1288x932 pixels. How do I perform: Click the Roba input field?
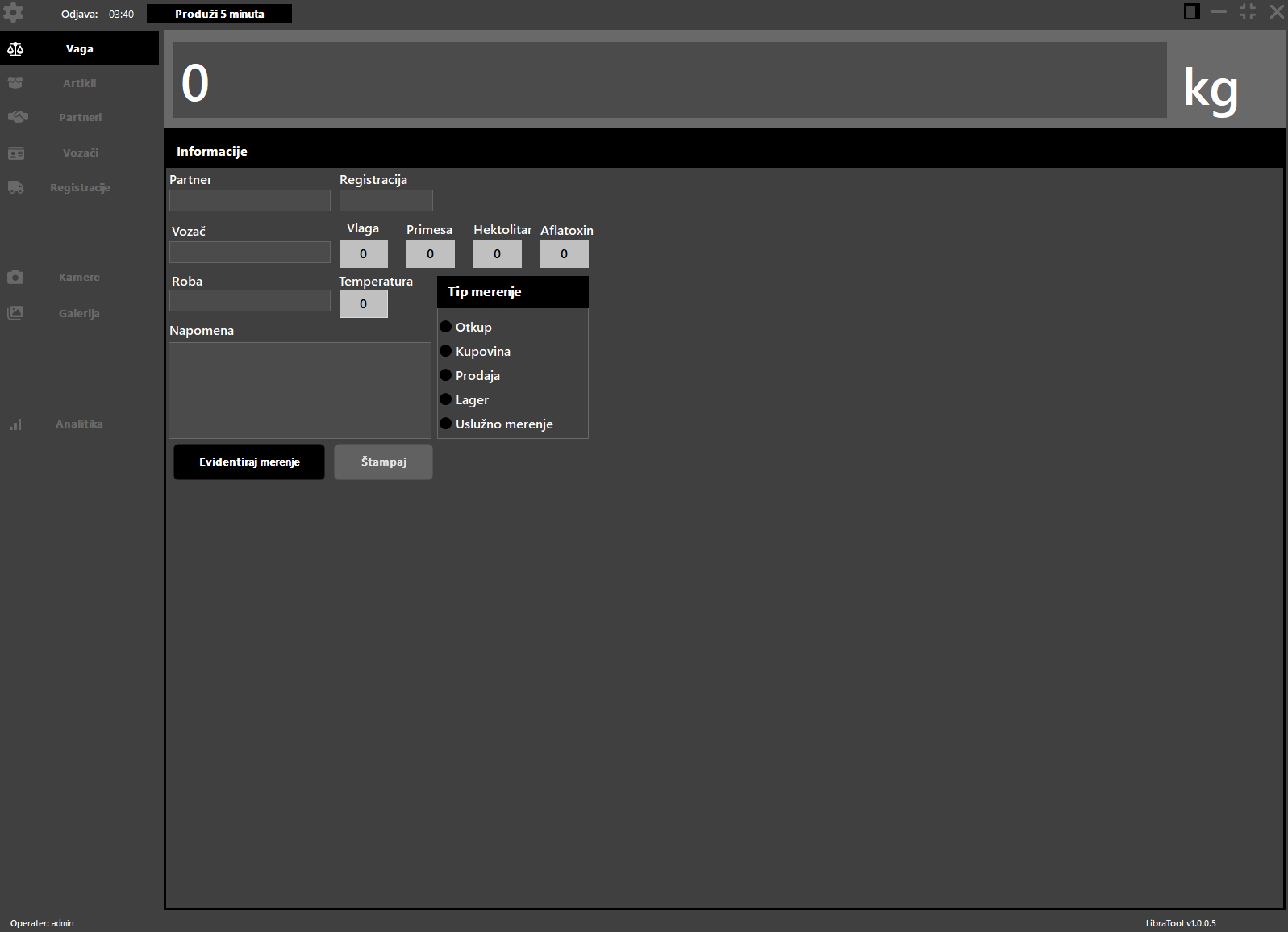(x=250, y=301)
